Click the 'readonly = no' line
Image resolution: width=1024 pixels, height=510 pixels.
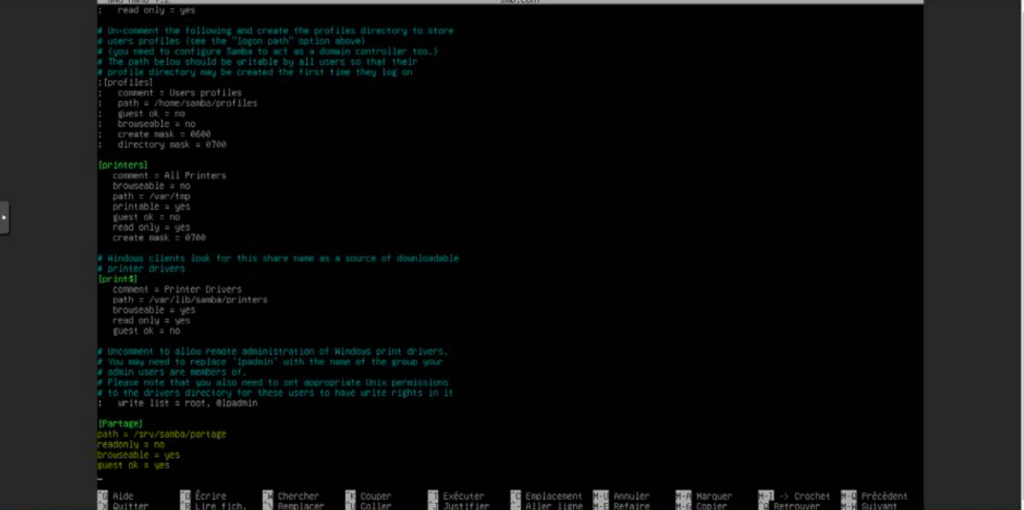click(131, 444)
